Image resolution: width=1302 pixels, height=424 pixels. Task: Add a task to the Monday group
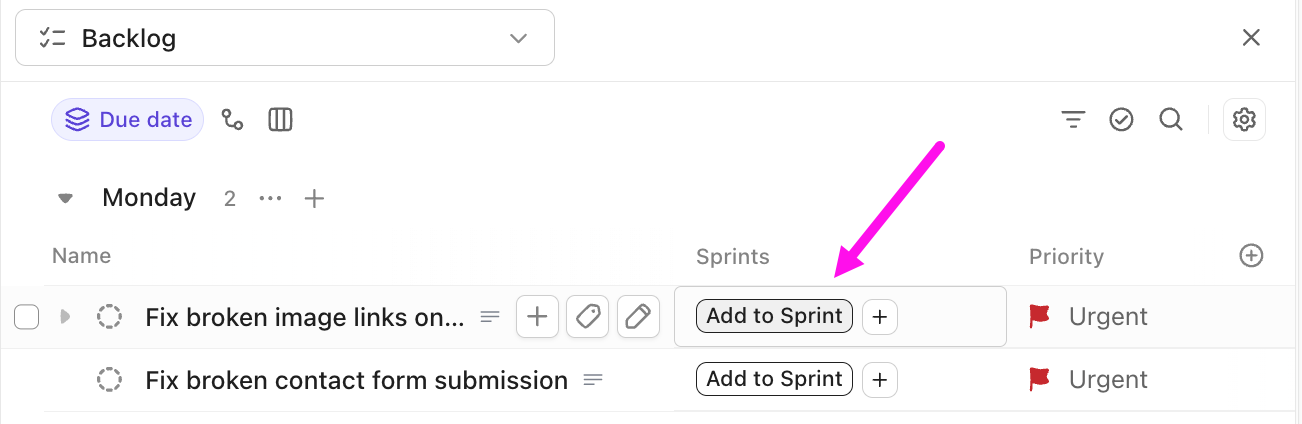click(315, 198)
